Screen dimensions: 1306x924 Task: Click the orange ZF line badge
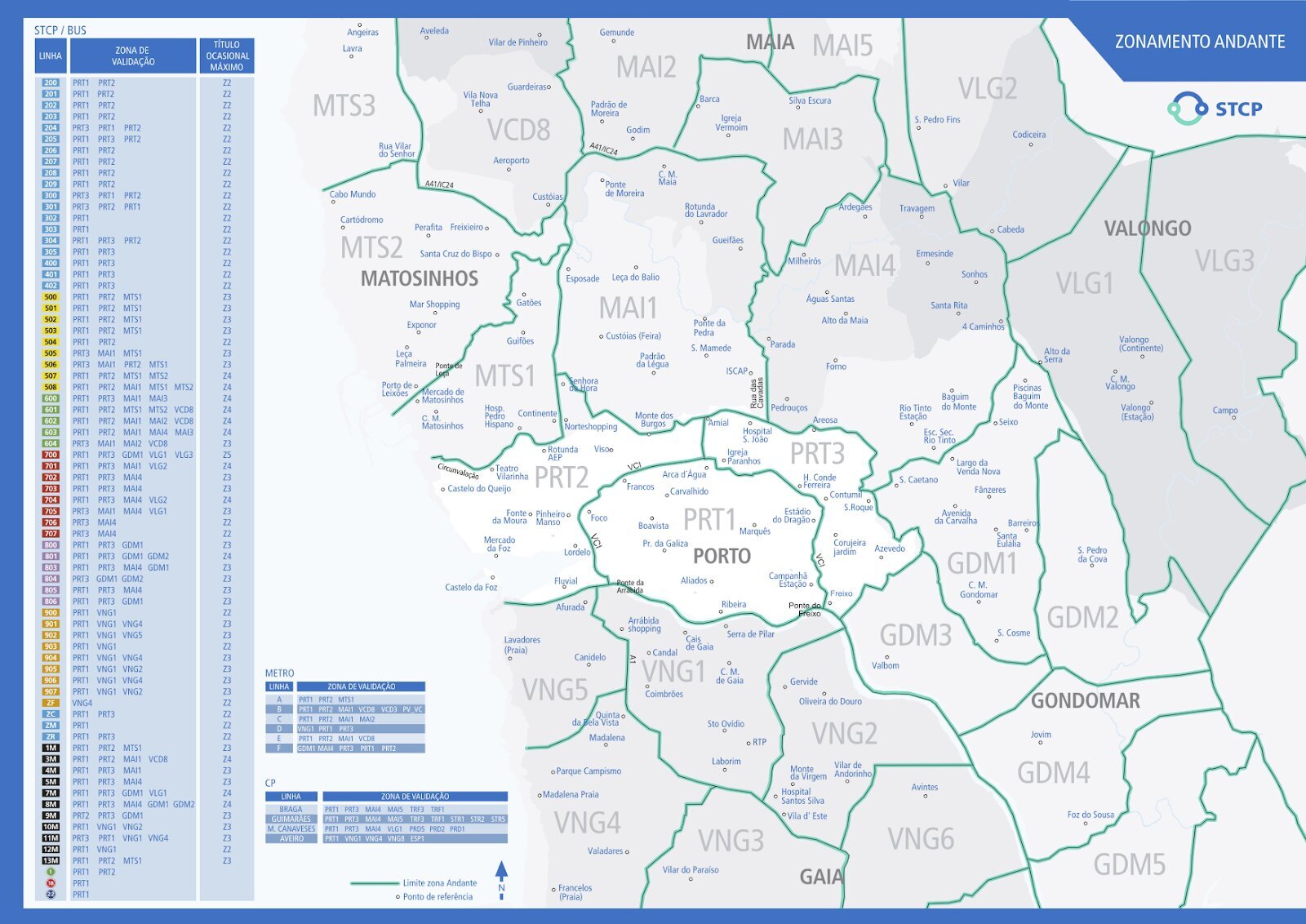point(51,703)
